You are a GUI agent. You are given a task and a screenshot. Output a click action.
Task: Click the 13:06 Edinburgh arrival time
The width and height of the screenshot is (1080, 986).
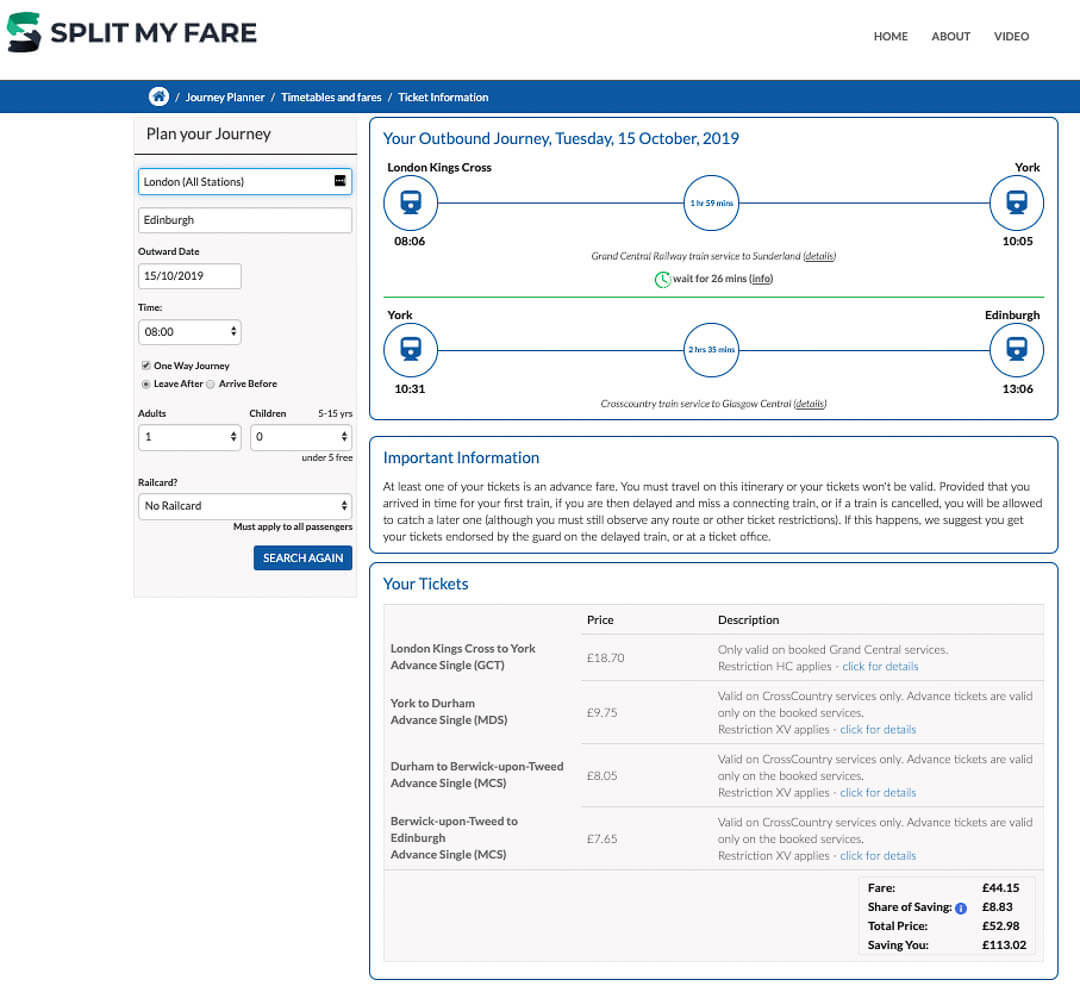[1017, 389]
